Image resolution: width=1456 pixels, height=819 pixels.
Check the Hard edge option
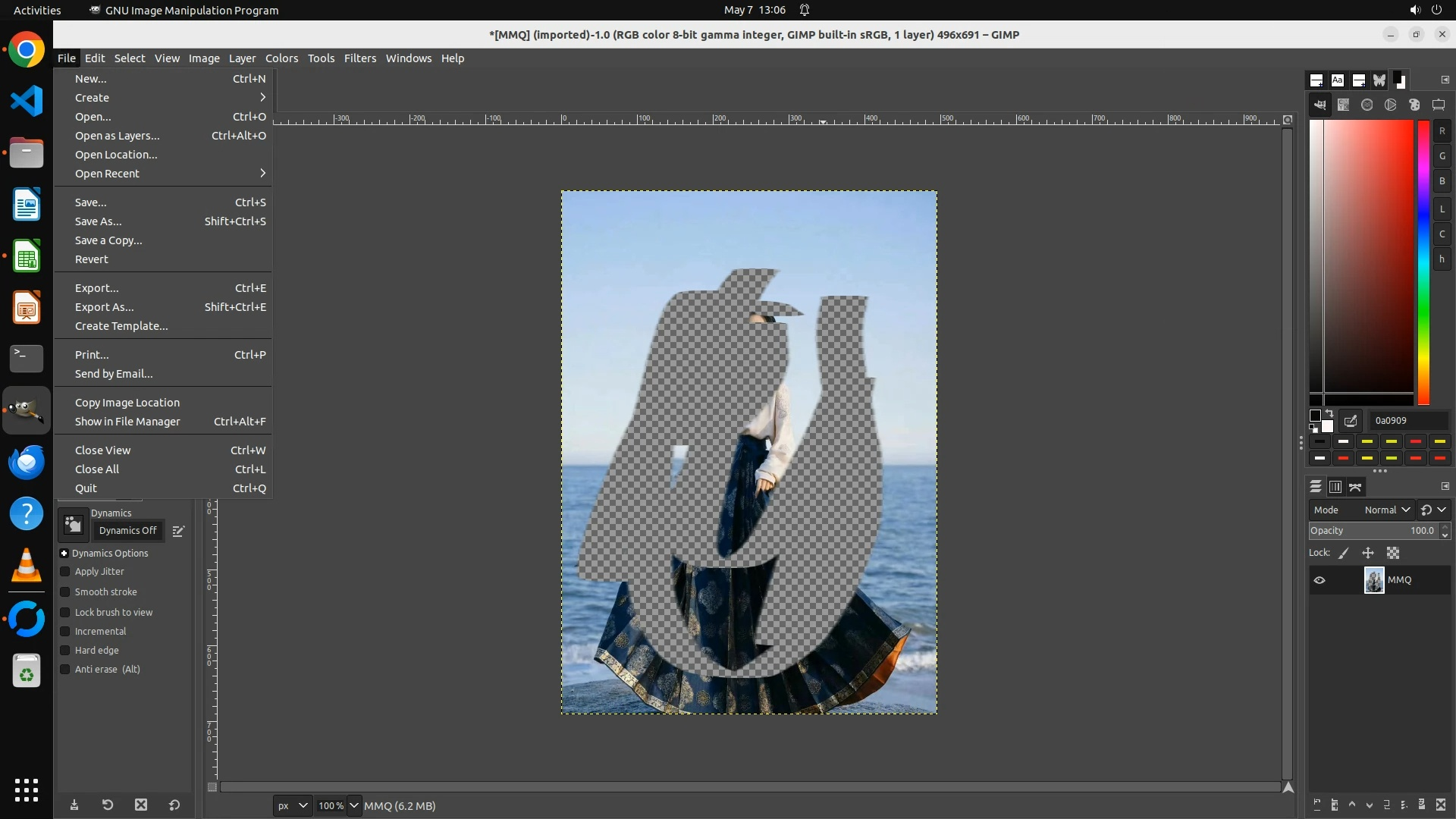(65, 651)
